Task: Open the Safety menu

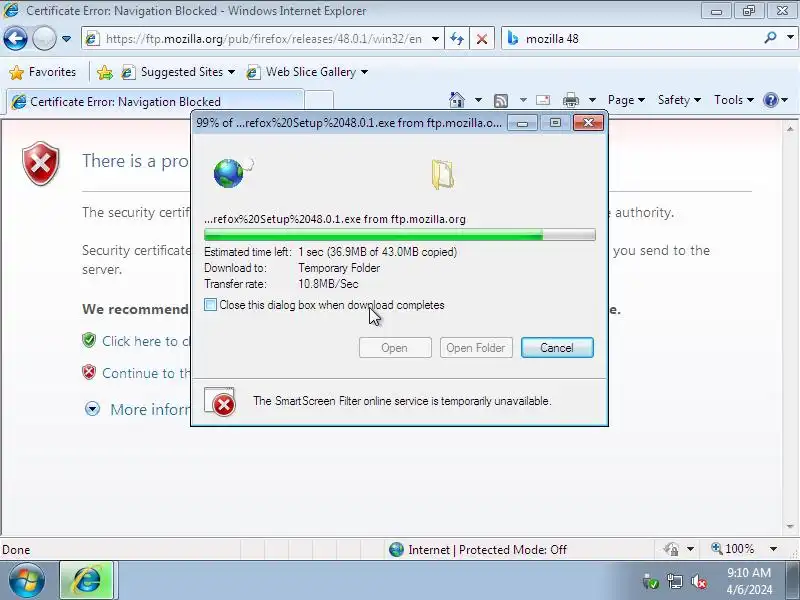Action: click(x=679, y=100)
